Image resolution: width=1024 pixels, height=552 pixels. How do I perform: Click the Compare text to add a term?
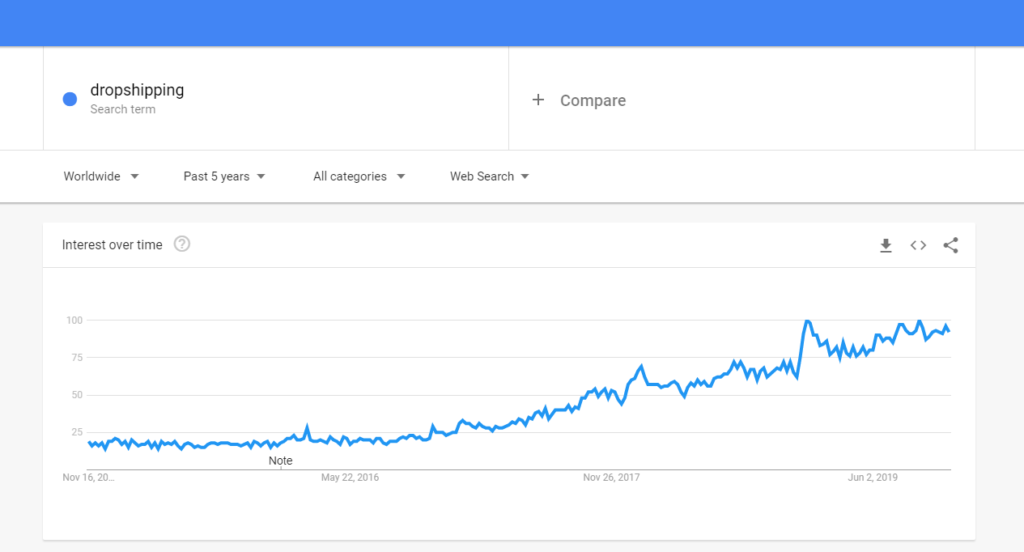593,100
